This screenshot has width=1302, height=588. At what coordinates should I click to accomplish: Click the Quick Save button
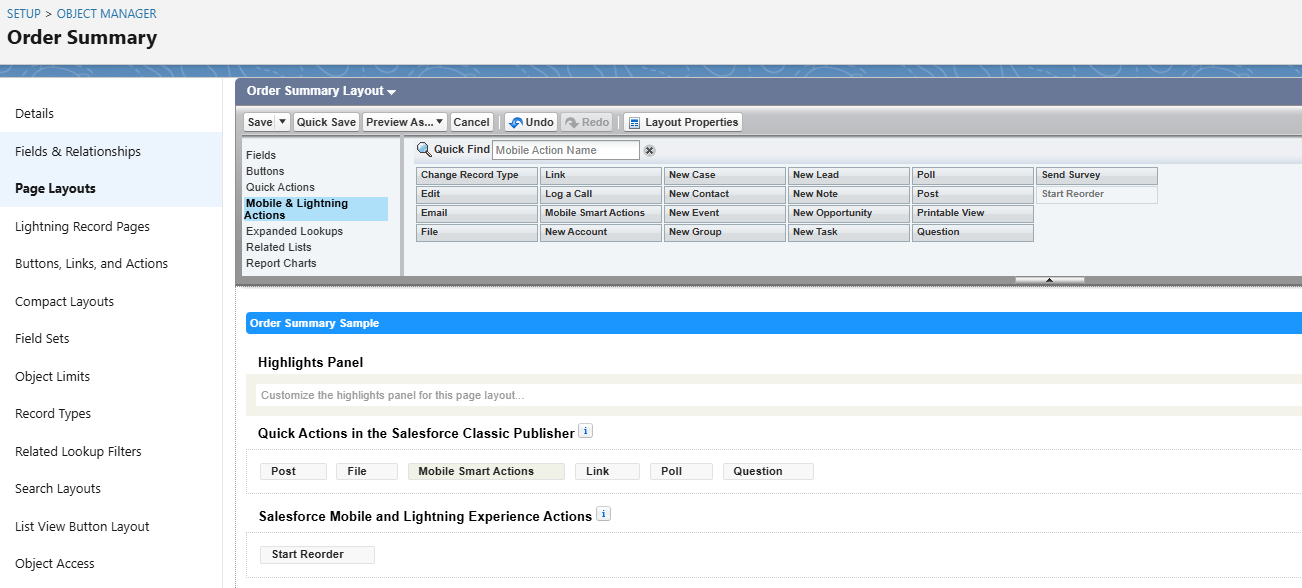click(326, 122)
